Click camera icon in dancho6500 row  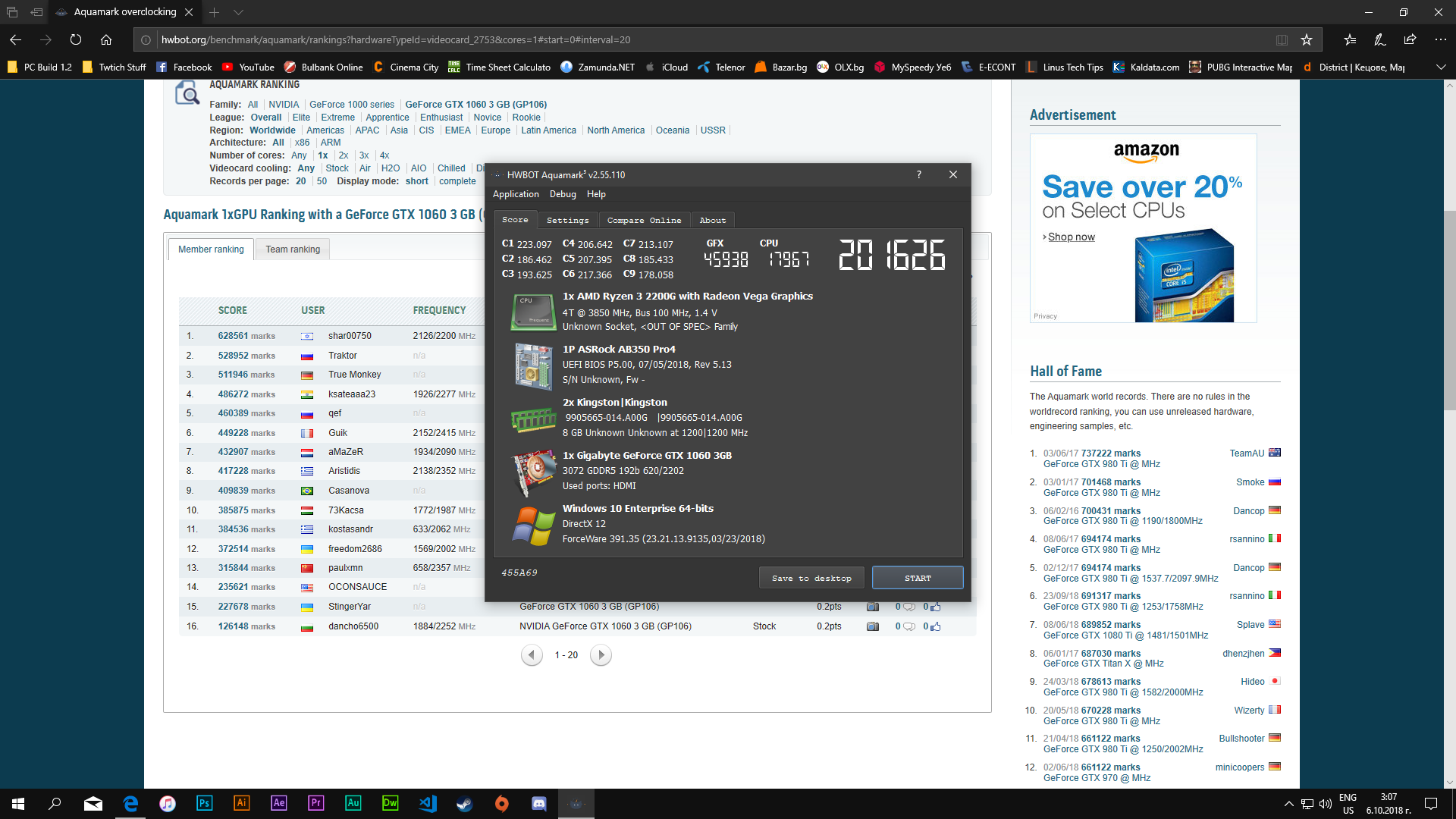[873, 626]
